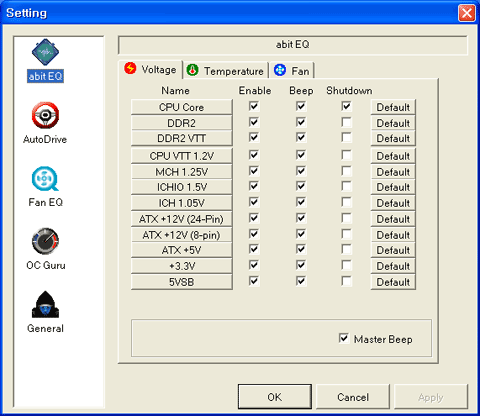This screenshot has height=416, width=480.
Task: Click the red lightning Voltage tab icon
Action: click(x=130, y=68)
